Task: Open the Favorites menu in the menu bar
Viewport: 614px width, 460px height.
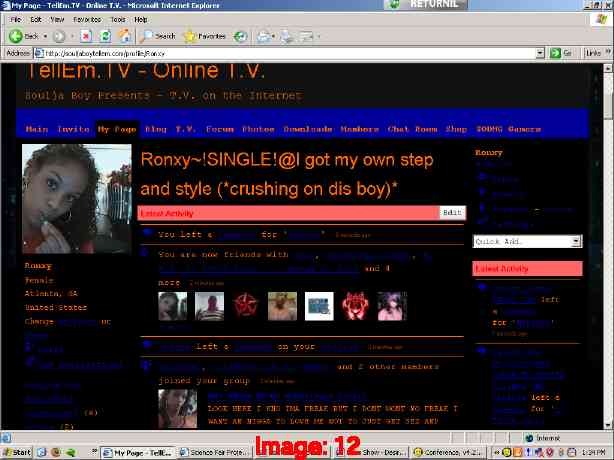Action: point(87,20)
